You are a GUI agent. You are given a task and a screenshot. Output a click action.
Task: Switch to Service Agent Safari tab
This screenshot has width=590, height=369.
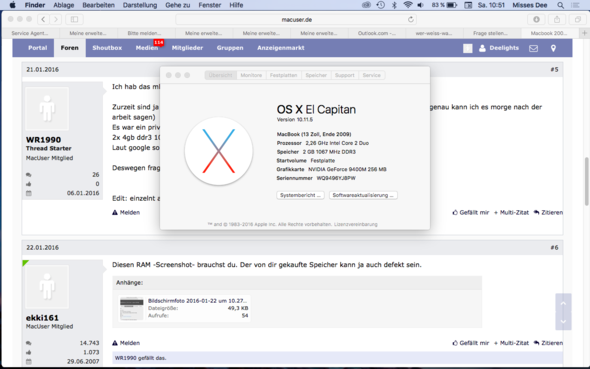(x=31, y=33)
